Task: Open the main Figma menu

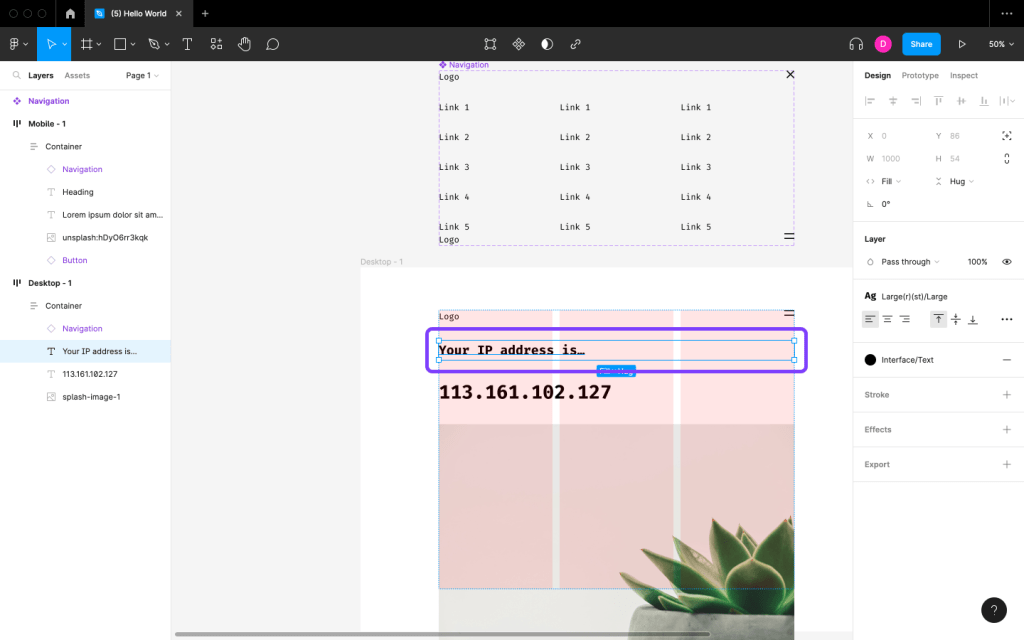Action: click(16, 44)
